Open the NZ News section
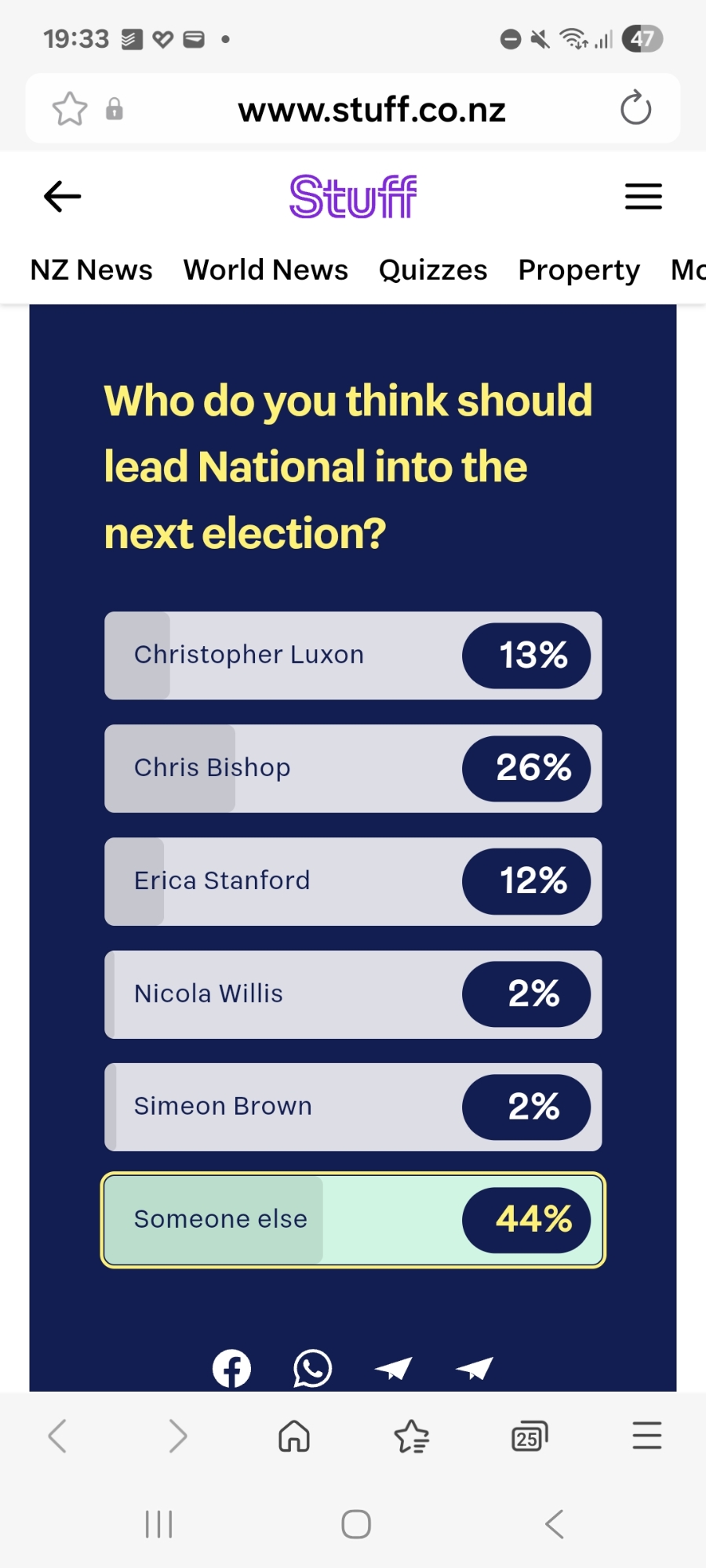Image resolution: width=706 pixels, height=1568 pixels. click(91, 270)
